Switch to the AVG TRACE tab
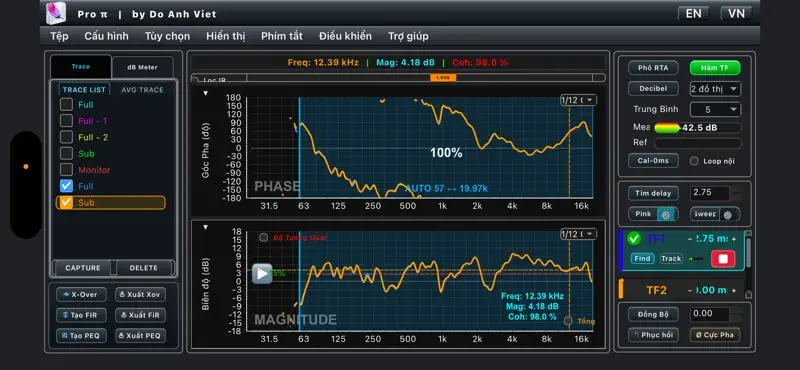Viewport: 800px width, 370px height. (142, 90)
